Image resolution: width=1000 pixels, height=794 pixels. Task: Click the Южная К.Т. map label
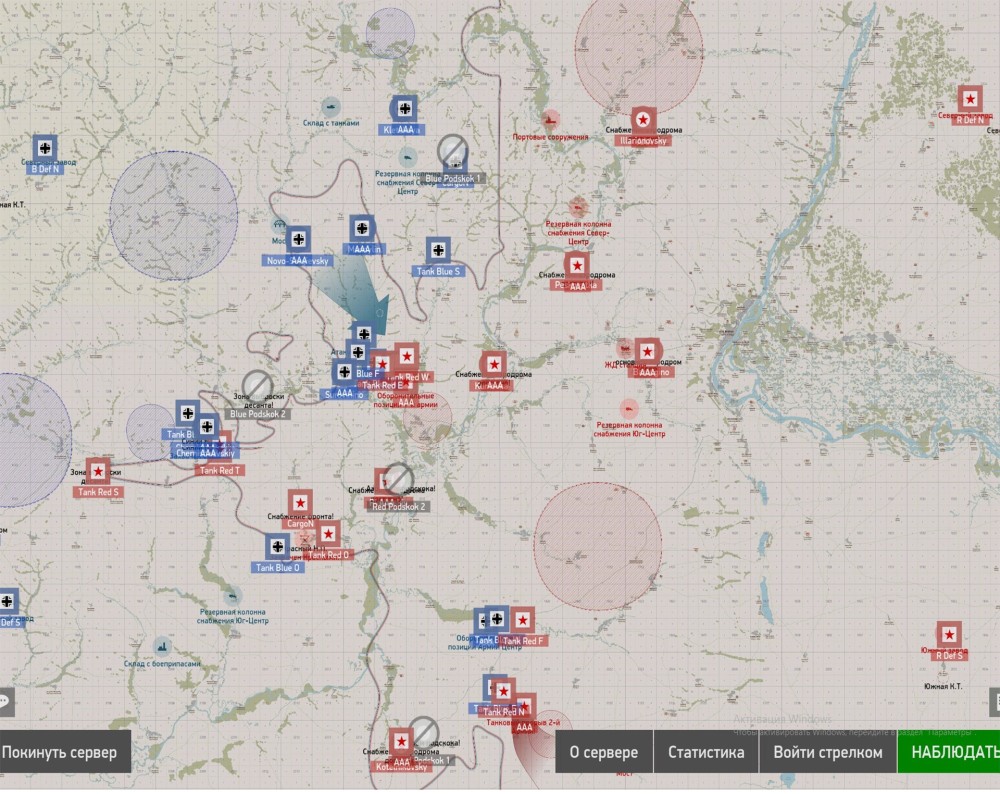coord(943,687)
